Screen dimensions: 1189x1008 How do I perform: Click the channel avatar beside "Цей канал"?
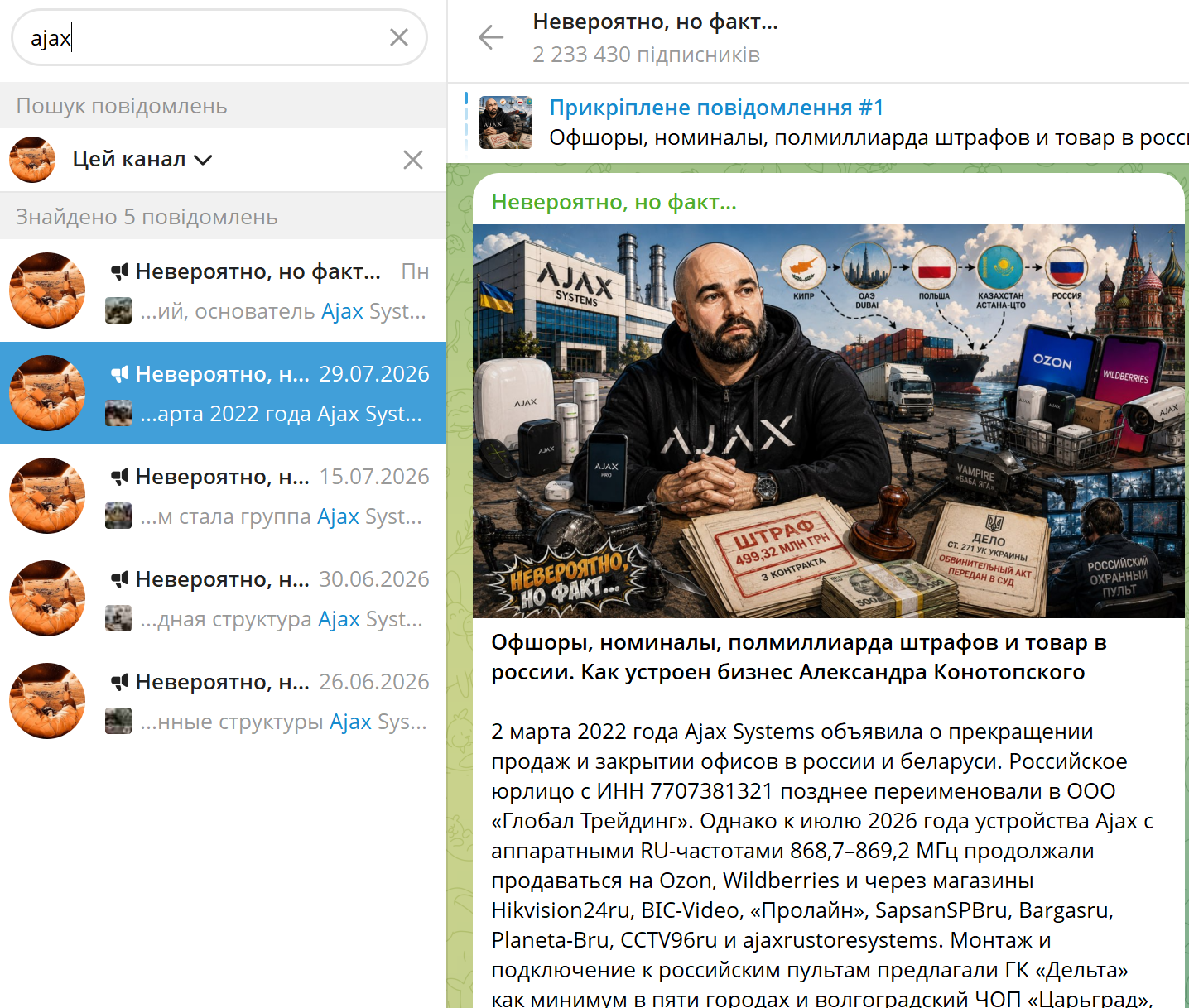pos(32,160)
